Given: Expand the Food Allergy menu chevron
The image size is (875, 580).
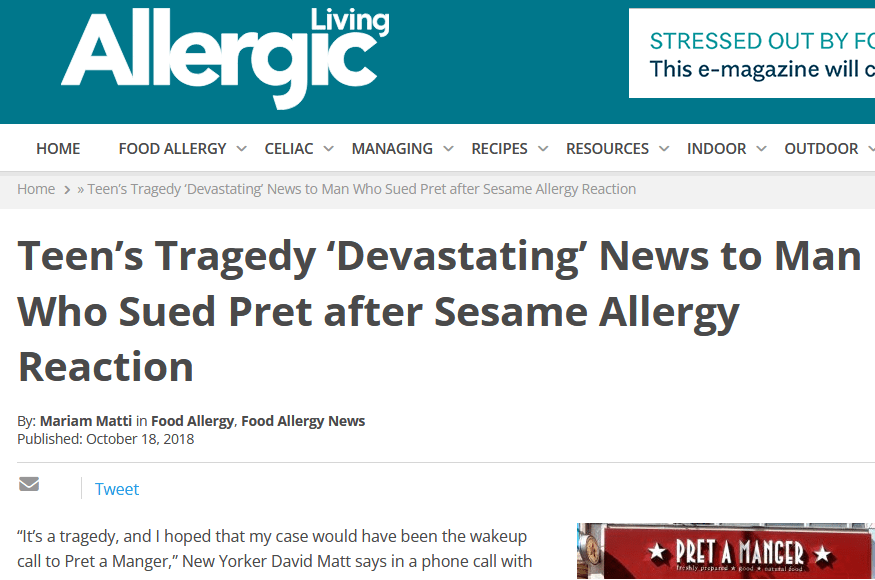Looking at the screenshot, I should coord(241,149).
